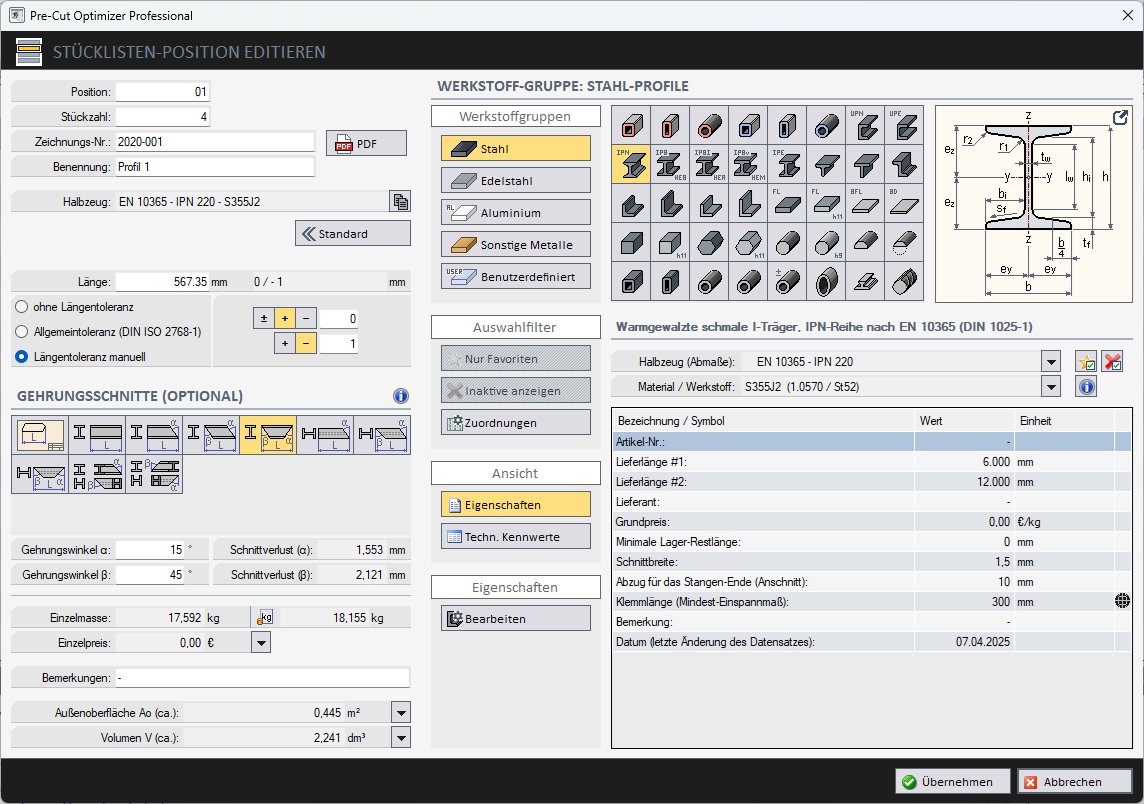Select the ribbed reinforcing bar icon
Viewport: 1144px width, 804px height.
904,281
